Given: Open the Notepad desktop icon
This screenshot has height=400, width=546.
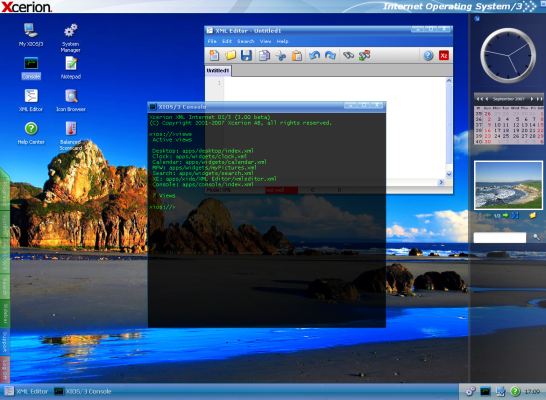Looking at the screenshot, I should point(71,68).
